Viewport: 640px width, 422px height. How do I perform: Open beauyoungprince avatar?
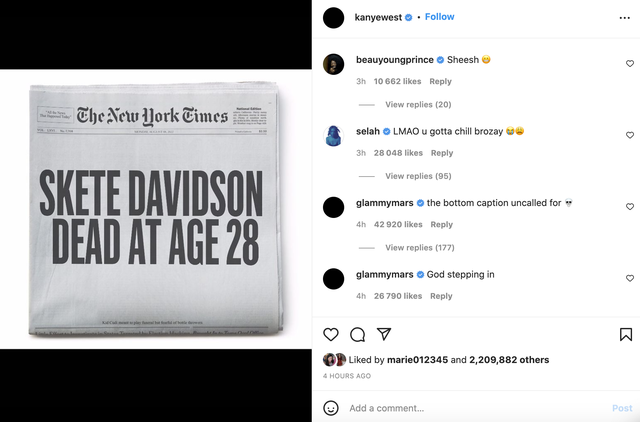(333, 64)
